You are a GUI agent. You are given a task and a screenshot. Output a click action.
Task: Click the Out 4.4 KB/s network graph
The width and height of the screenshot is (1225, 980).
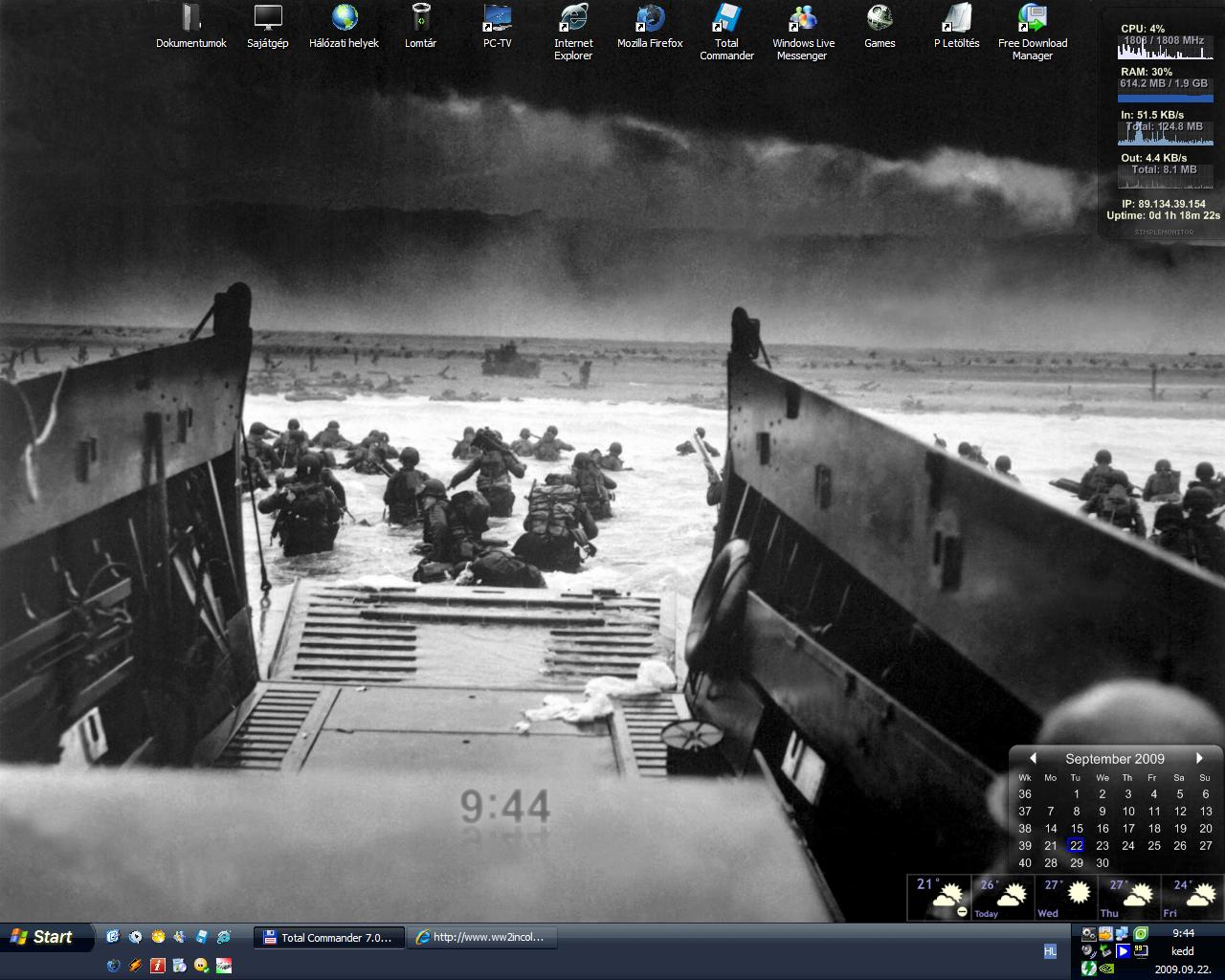1165,176
